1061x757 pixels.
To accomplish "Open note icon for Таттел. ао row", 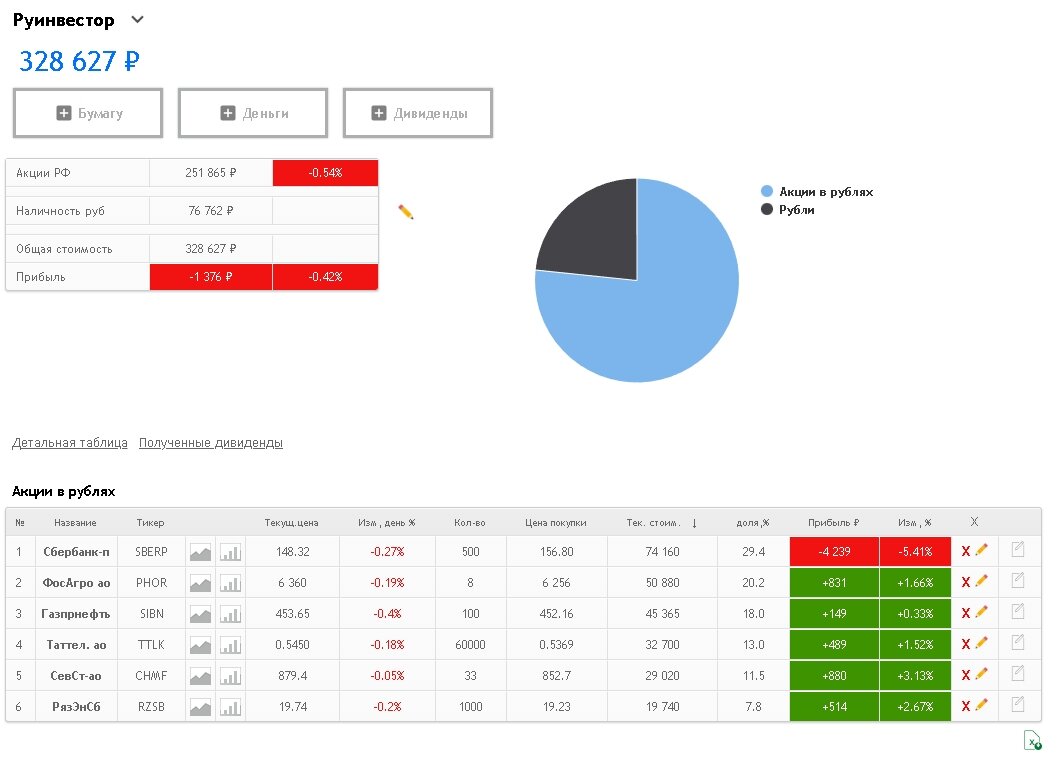I will pyautogui.click(x=1018, y=643).
